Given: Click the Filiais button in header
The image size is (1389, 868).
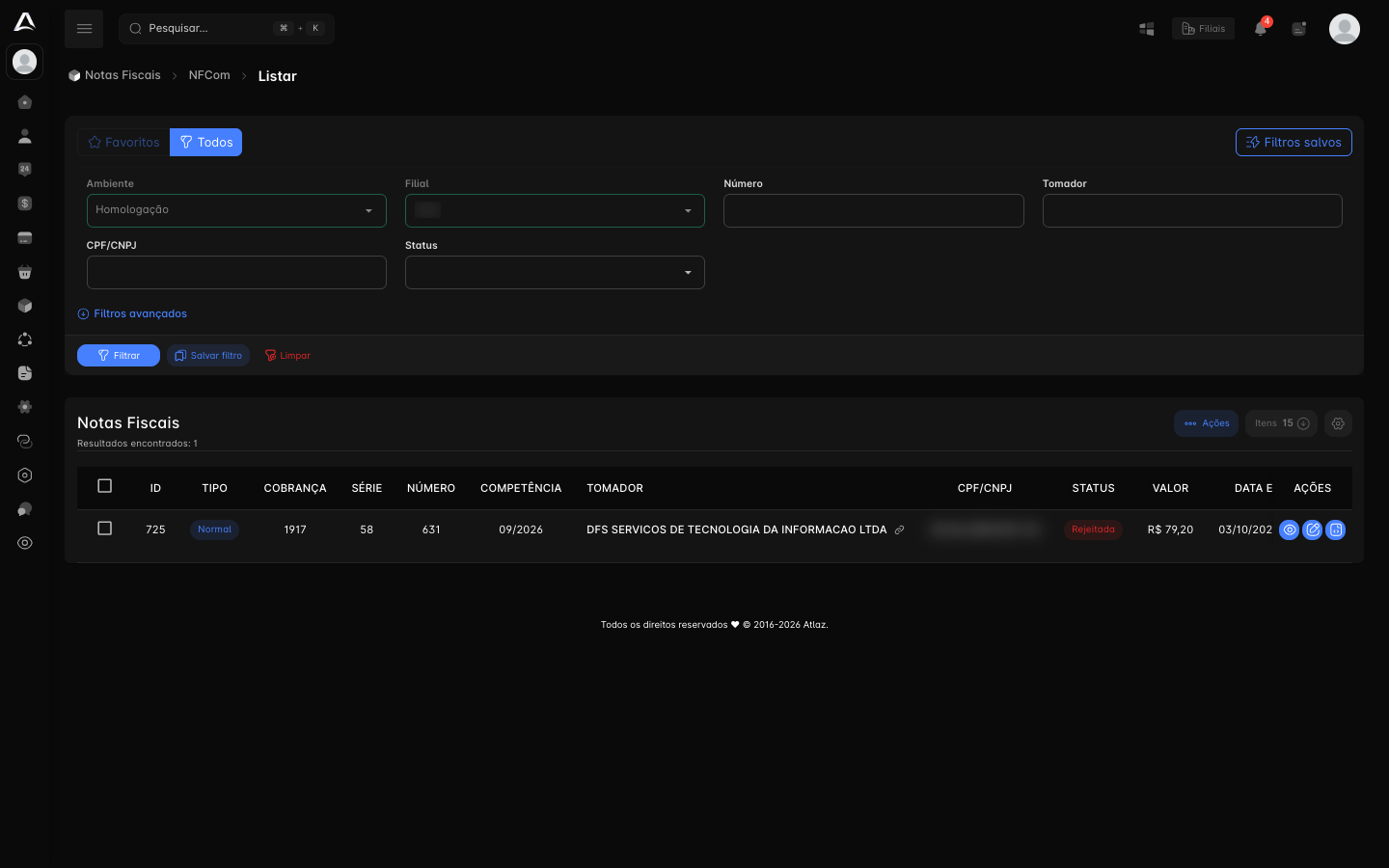Looking at the screenshot, I should (1203, 29).
